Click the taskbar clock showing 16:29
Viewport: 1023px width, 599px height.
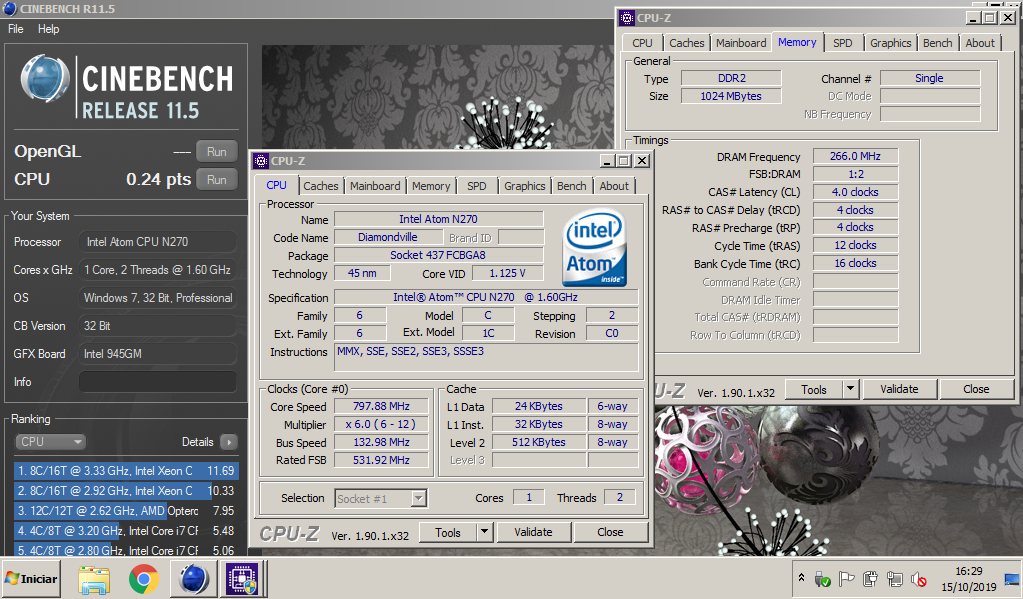pyautogui.click(x=969, y=579)
